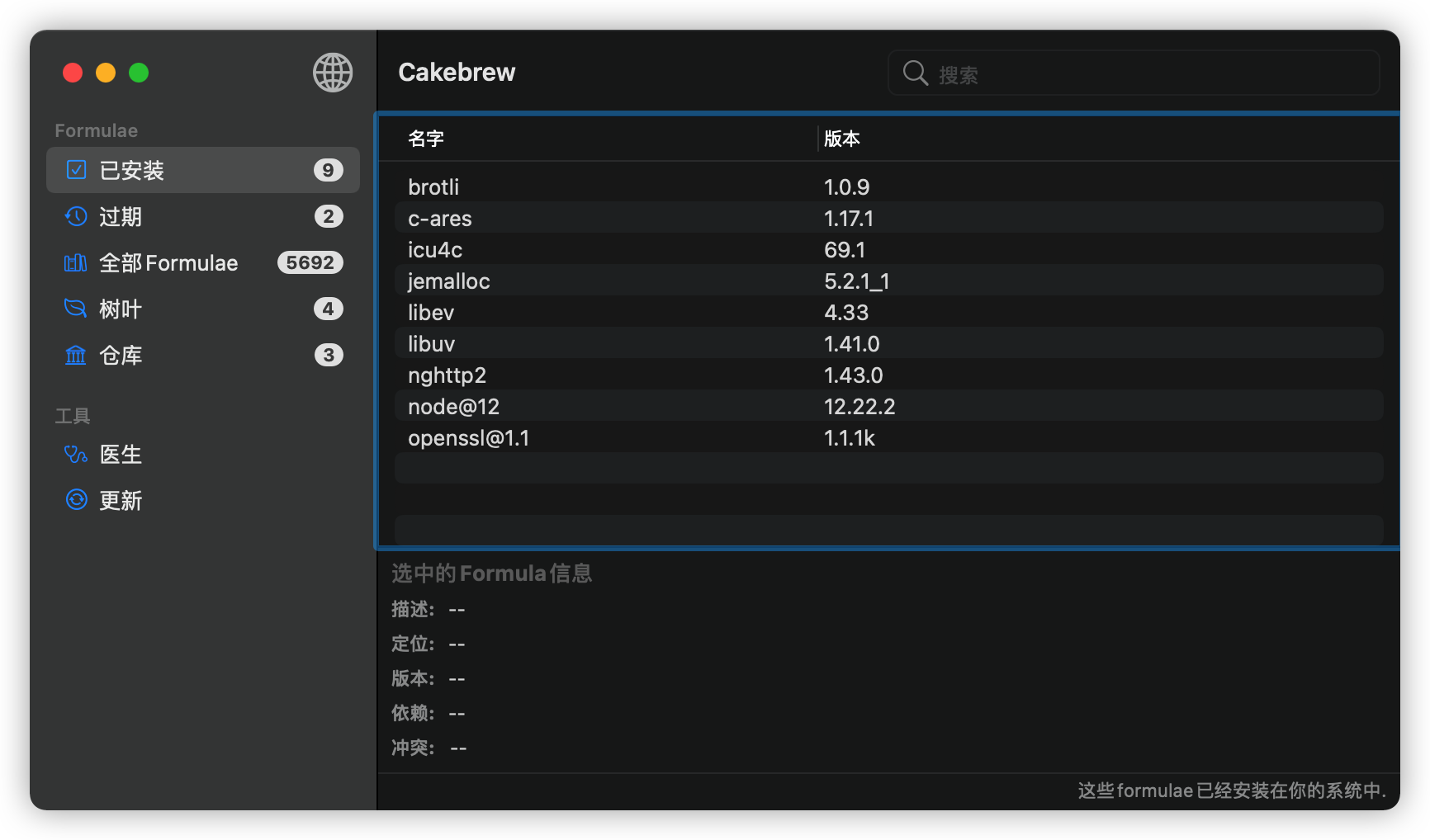Click the red close window button
The height and width of the screenshot is (840, 1430).
tap(73, 73)
